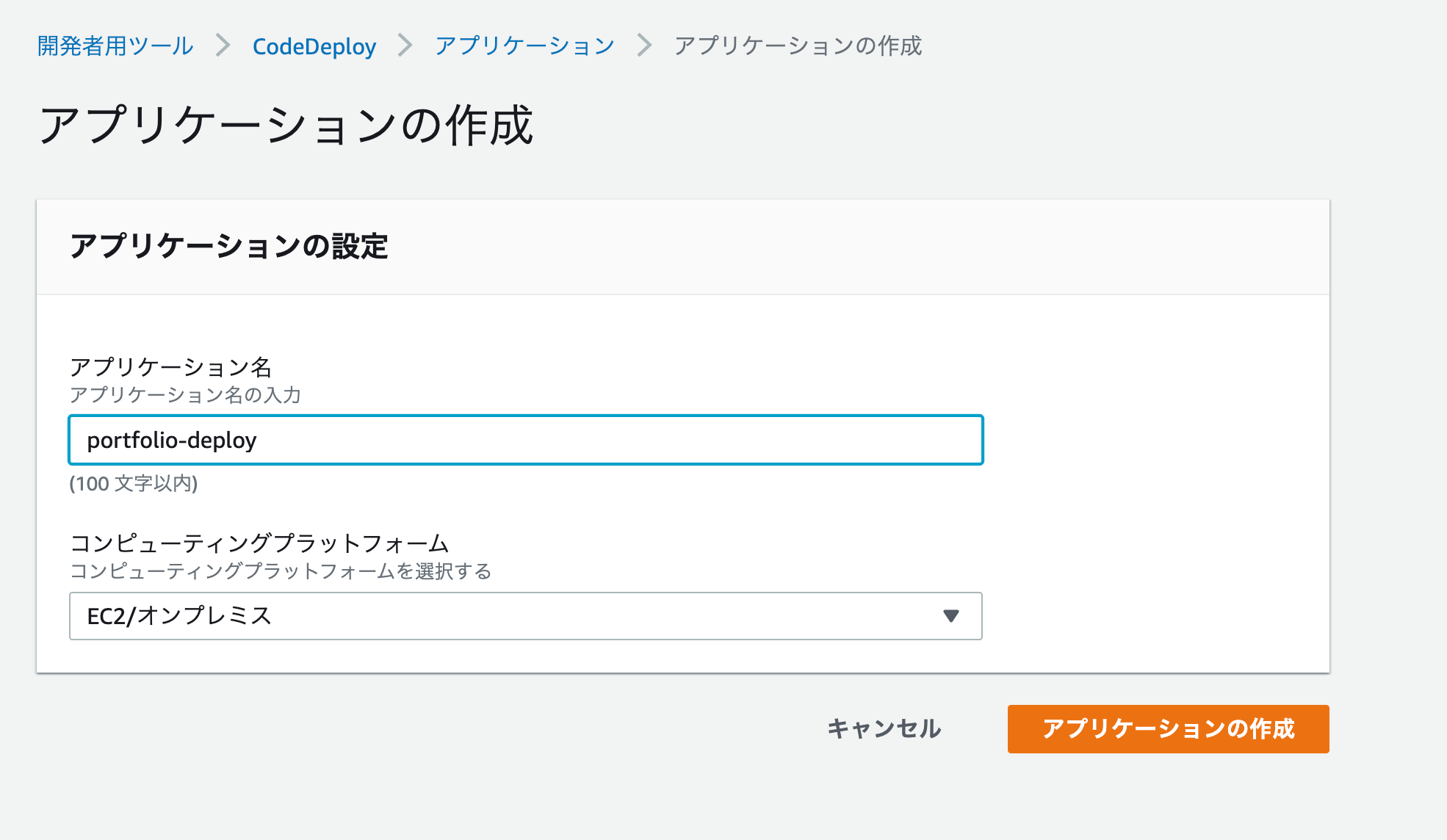Open the CodeDeploy breadcrumb link
Viewport: 1447px width, 840px height.
[314, 46]
